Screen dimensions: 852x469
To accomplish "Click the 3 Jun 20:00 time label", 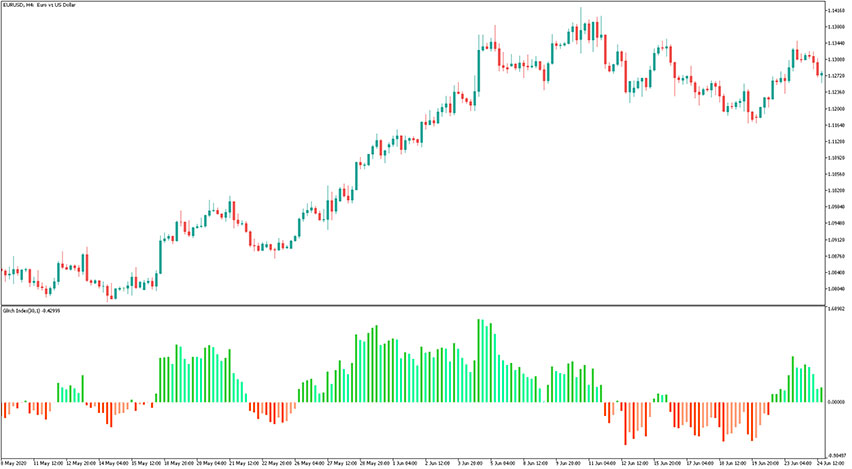I will click(471, 464).
